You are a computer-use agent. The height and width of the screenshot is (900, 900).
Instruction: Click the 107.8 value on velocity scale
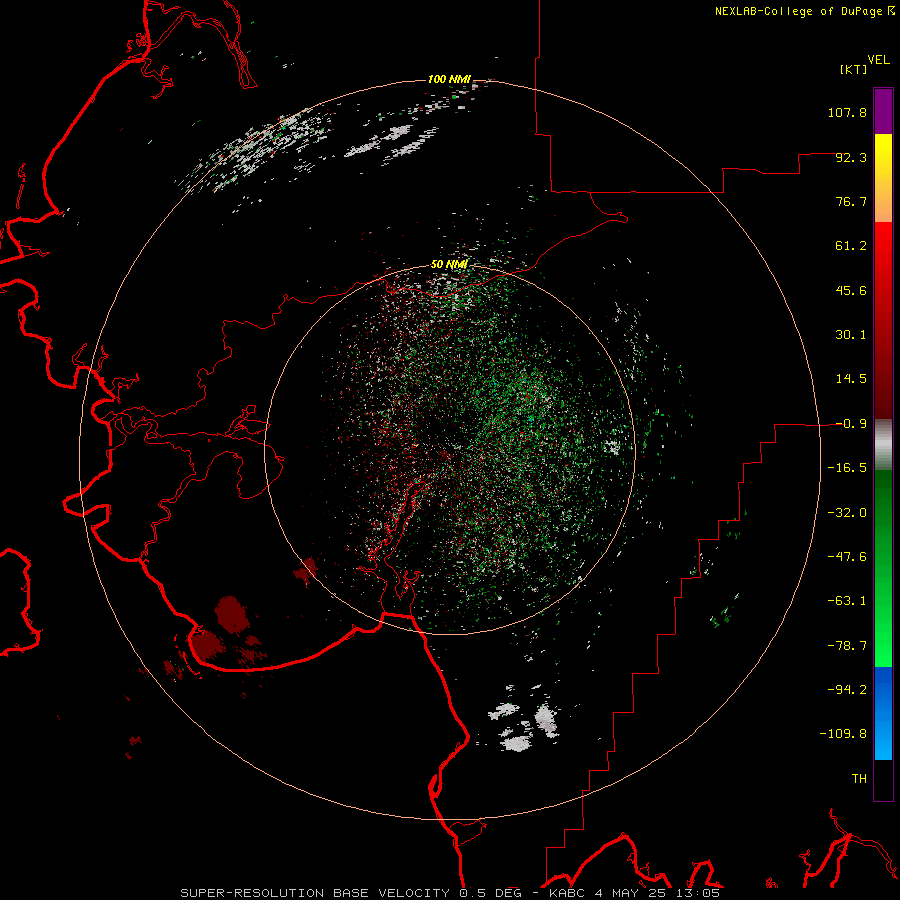847,112
